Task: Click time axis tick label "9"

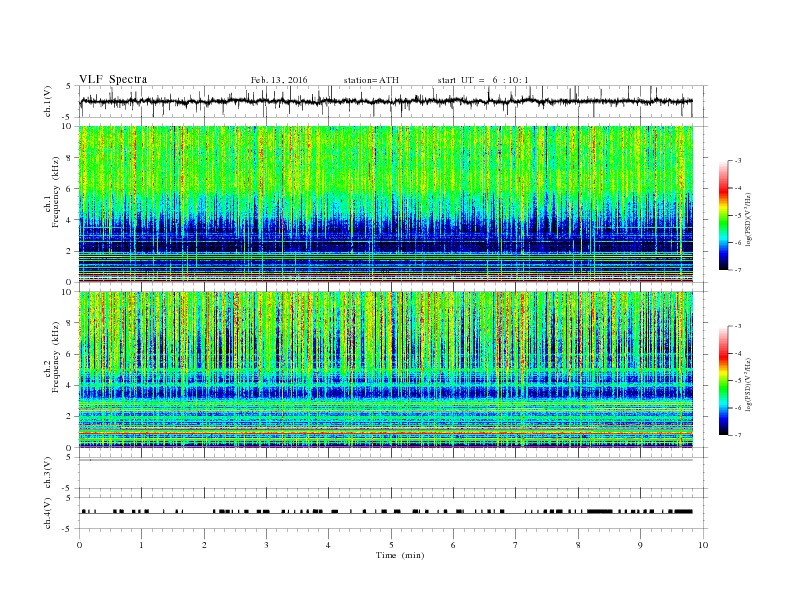Action: (640, 545)
